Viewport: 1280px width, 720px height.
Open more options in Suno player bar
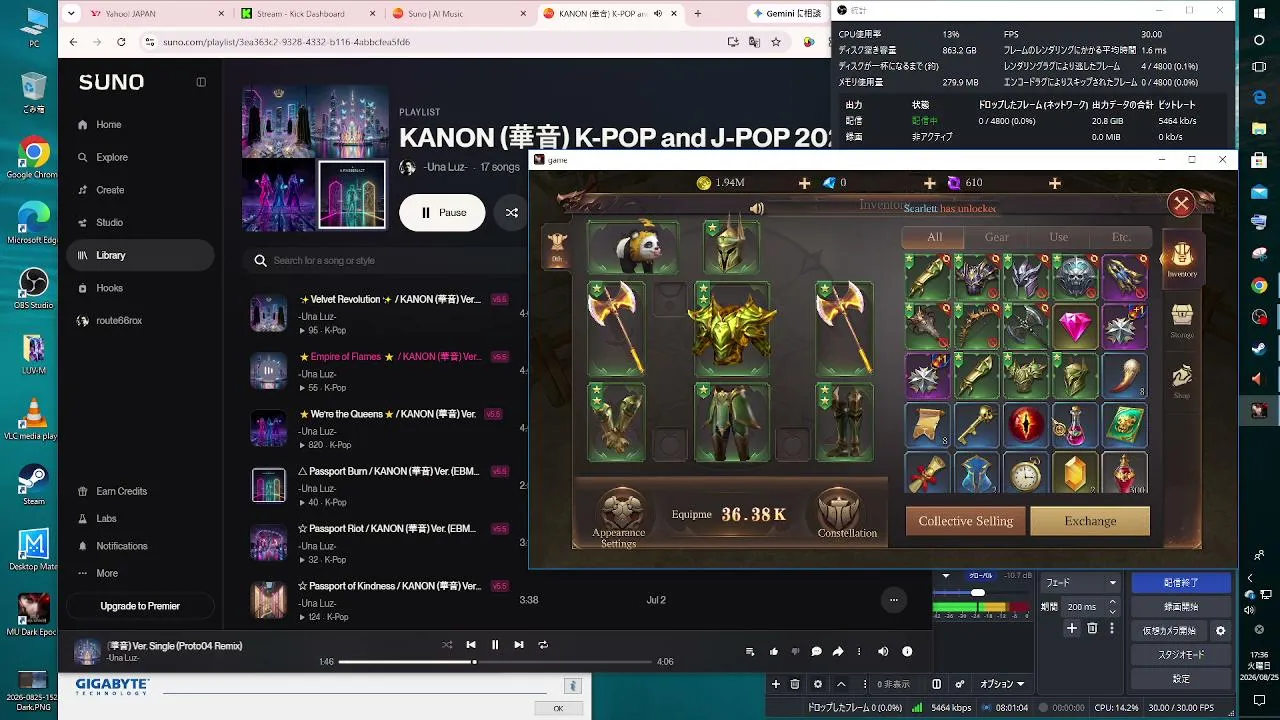pyautogui.click(x=859, y=651)
